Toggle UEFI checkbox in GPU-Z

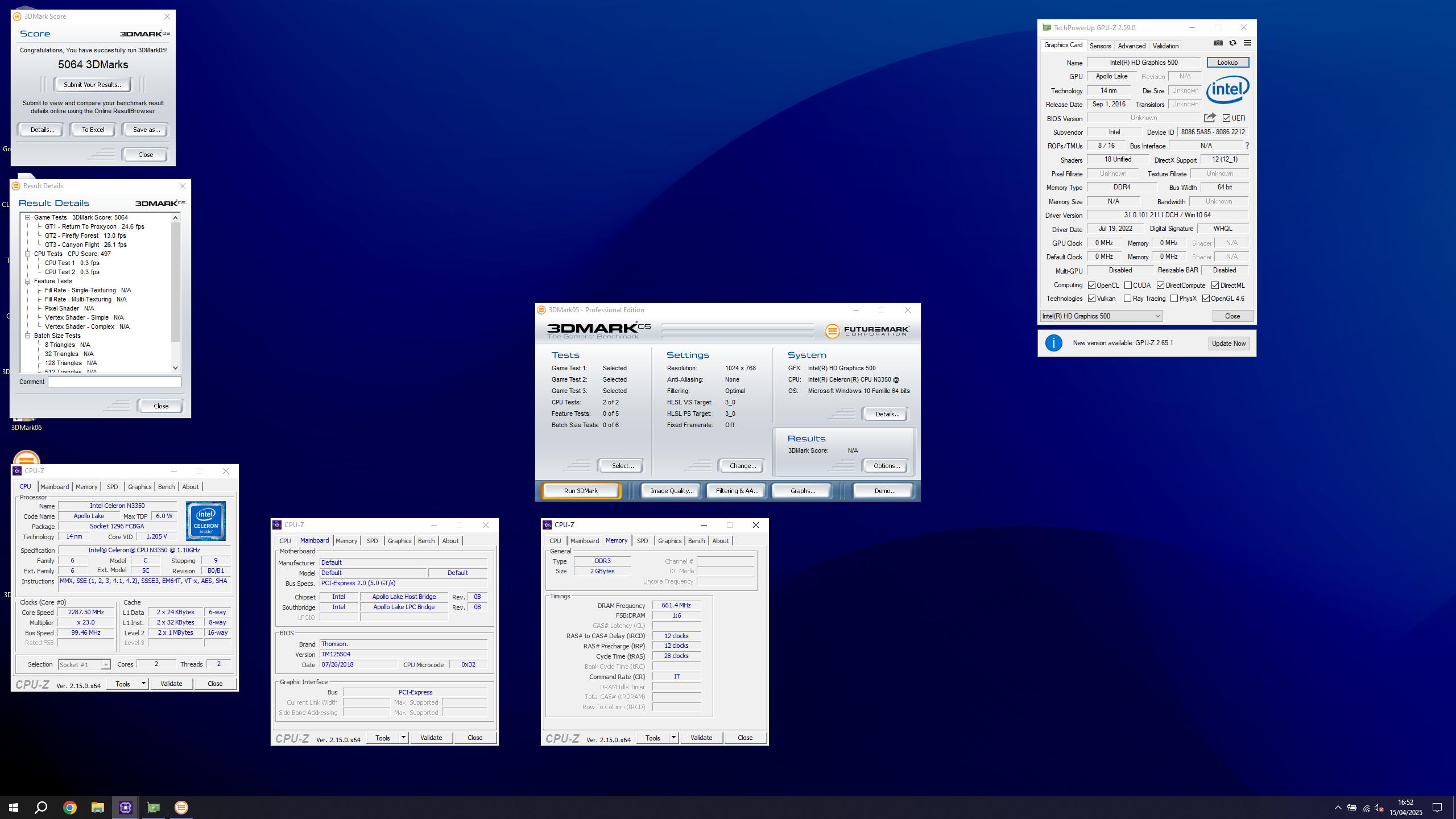pos(1226,118)
